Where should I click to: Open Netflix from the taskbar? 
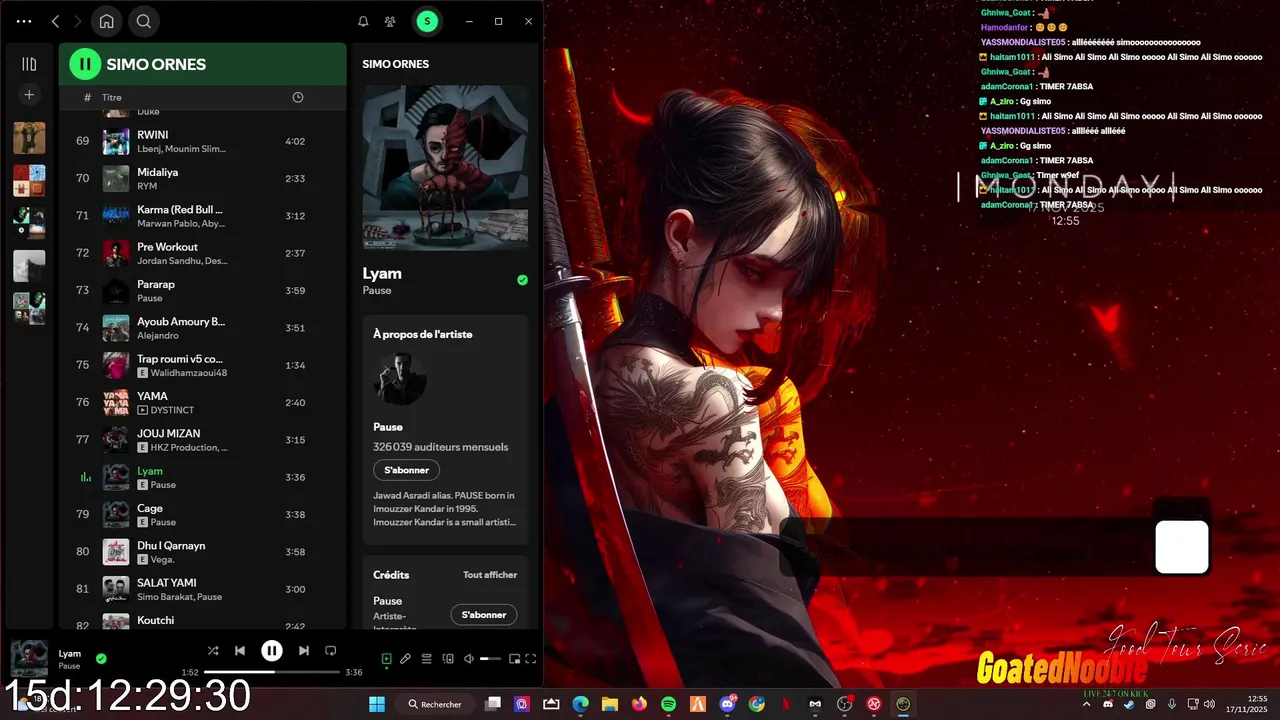coord(786,704)
